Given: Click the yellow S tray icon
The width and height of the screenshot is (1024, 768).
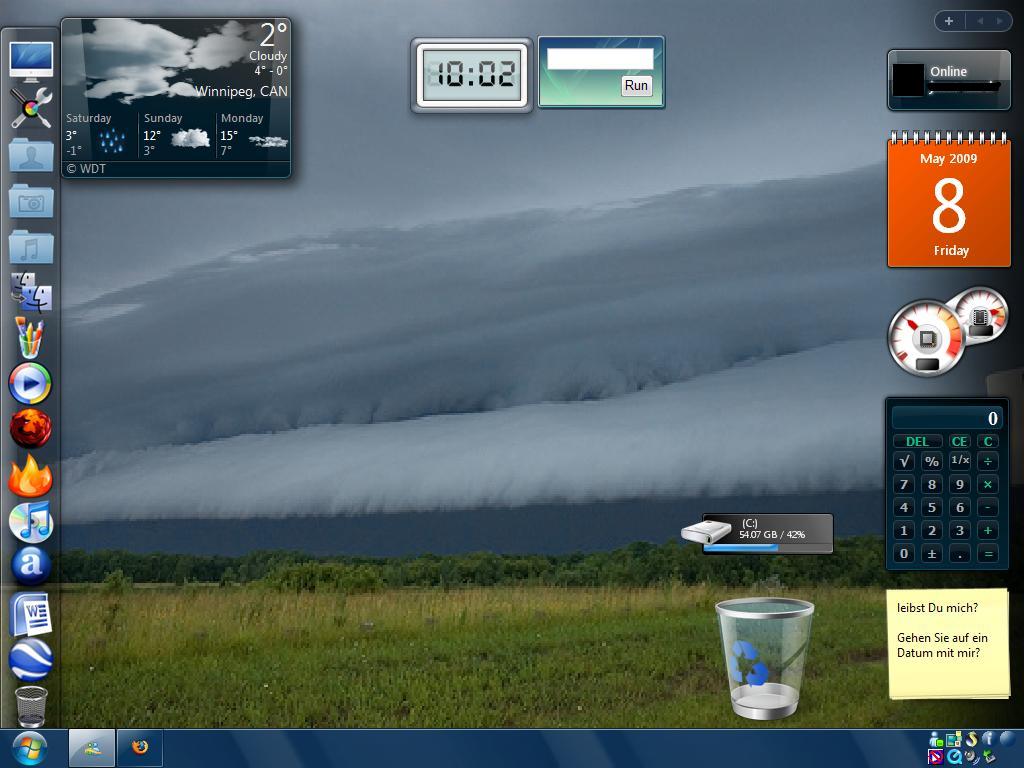Looking at the screenshot, I should pos(972,739).
